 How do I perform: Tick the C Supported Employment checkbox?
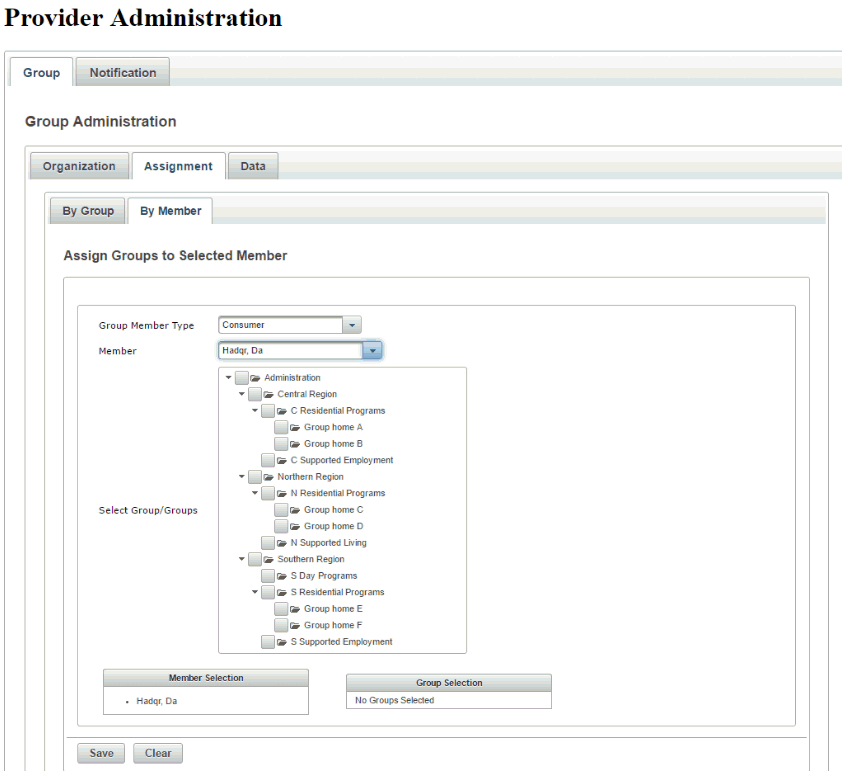tap(268, 460)
